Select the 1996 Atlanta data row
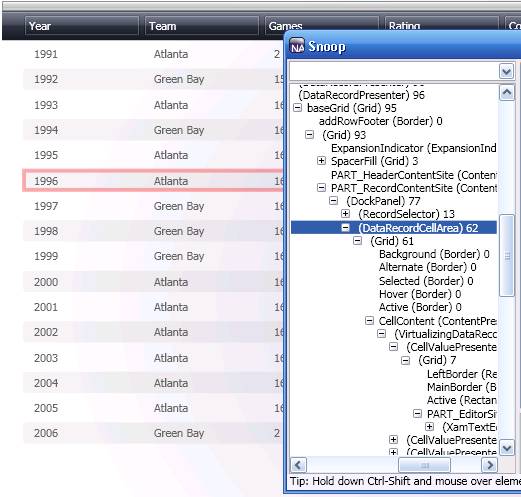Viewport: 521px width, 497px height. [x=153, y=181]
